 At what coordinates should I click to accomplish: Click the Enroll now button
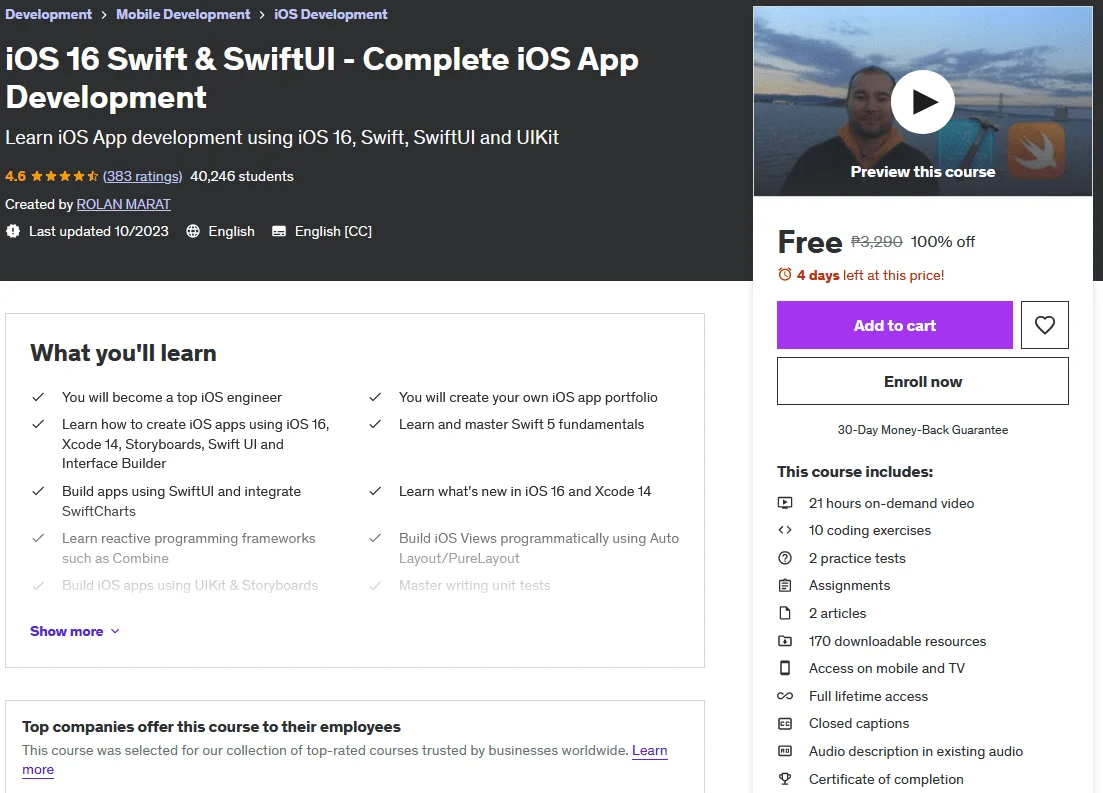pyautogui.click(x=922, y=381)
